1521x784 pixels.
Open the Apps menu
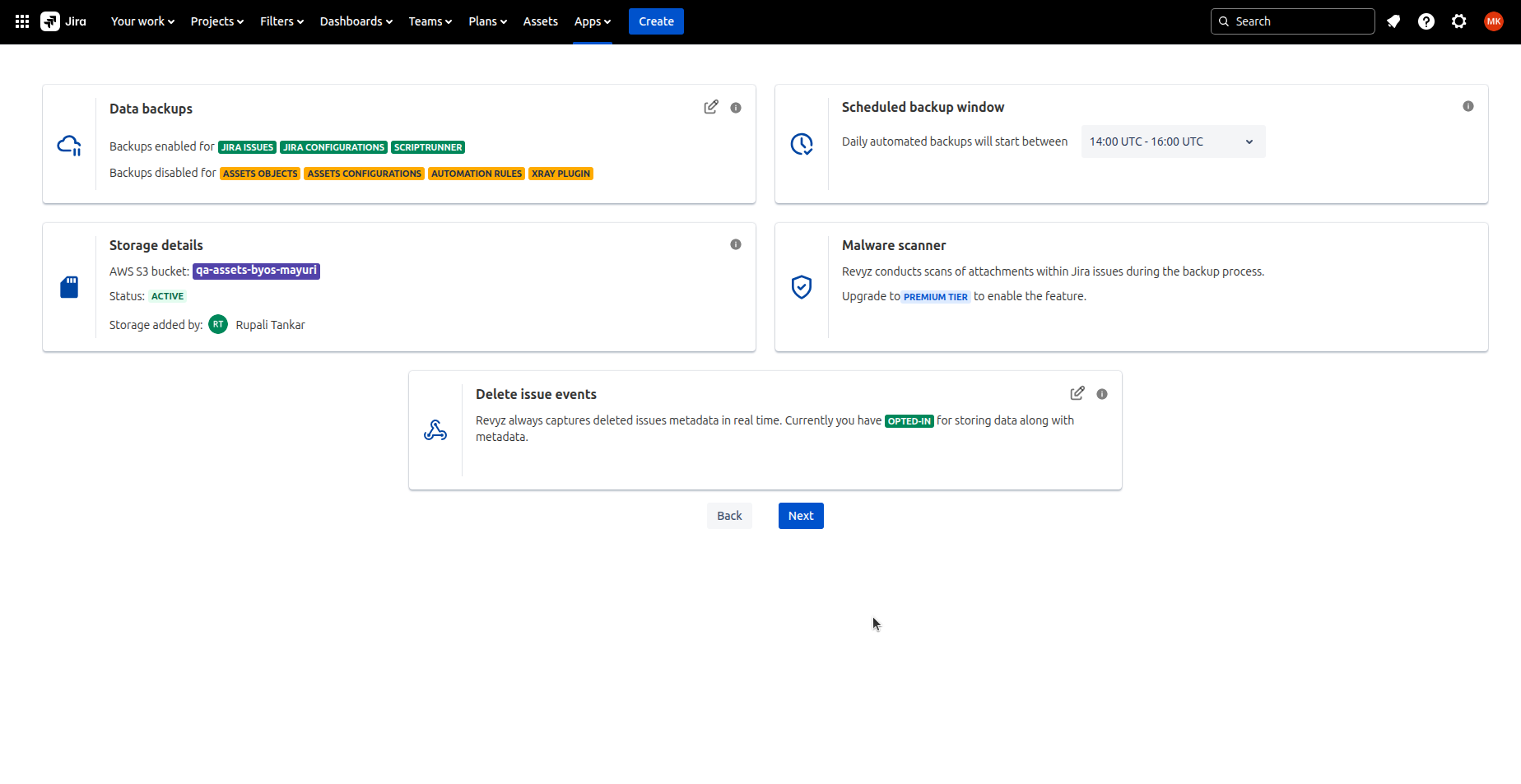(x=592, y=21)
